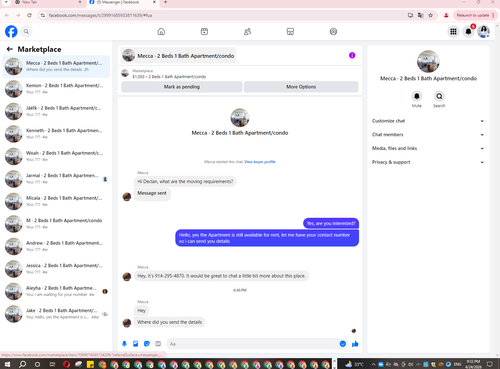Open the Woah conversation in list

[56, 156]
